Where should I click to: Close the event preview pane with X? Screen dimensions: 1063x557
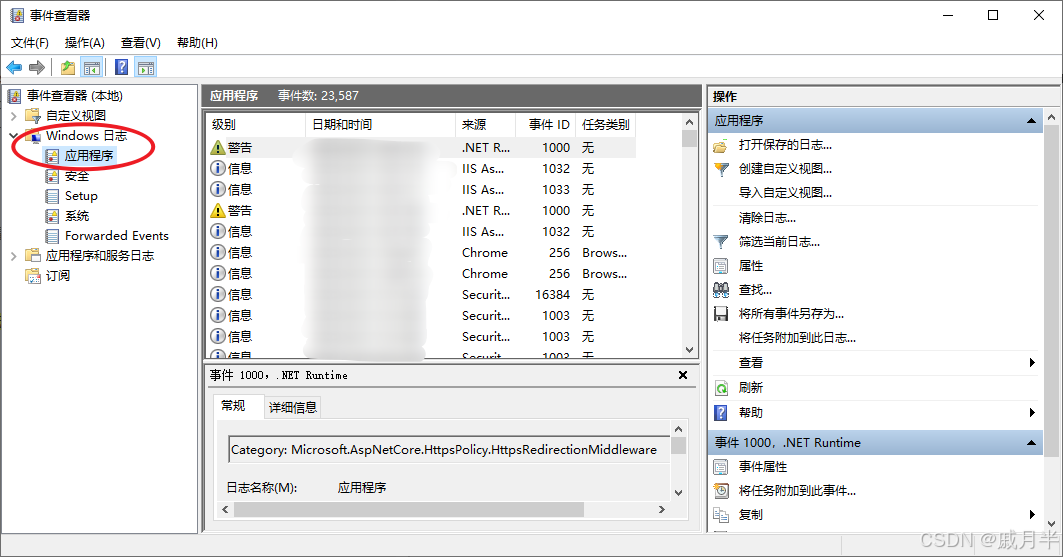click(683, 375)
